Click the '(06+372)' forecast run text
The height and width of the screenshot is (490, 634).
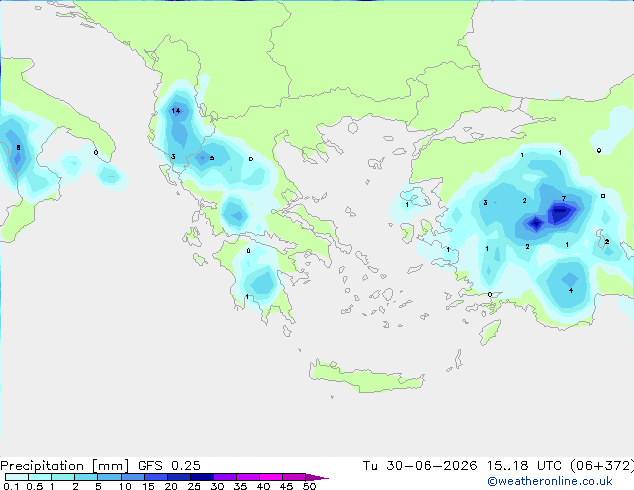(602, 466)
